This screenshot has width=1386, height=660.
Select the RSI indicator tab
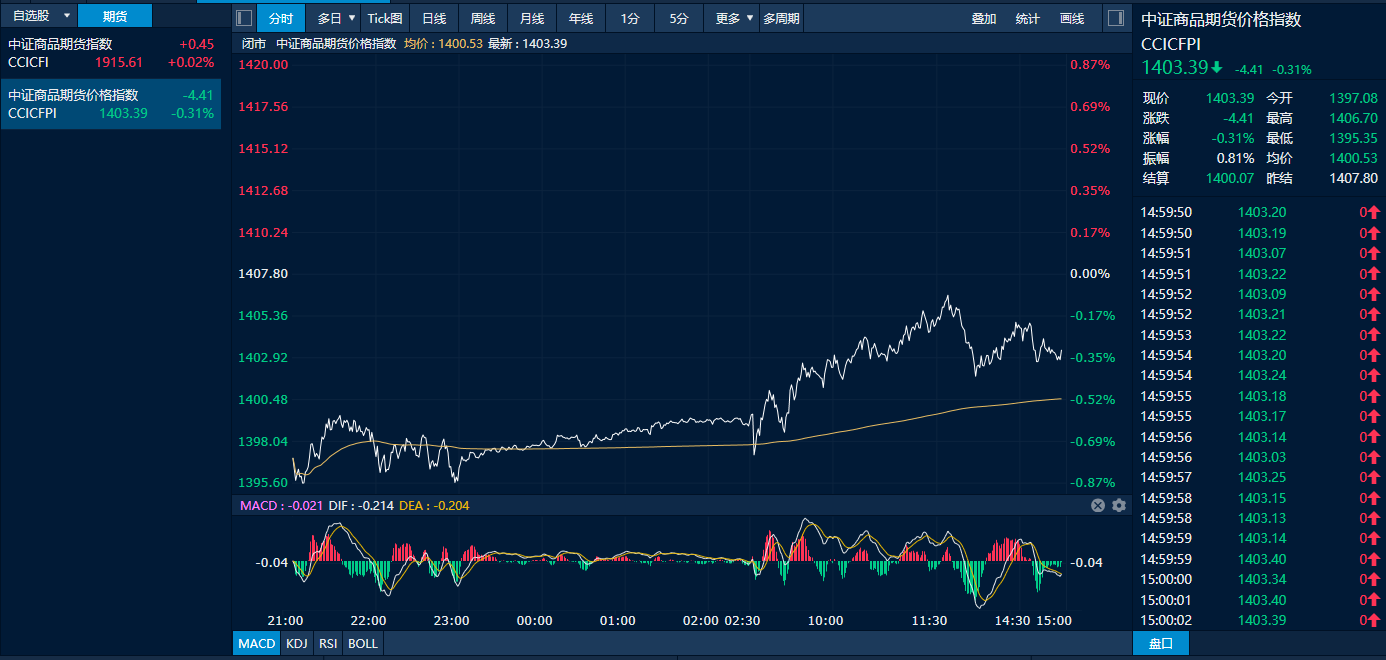(x=328, y=643)
